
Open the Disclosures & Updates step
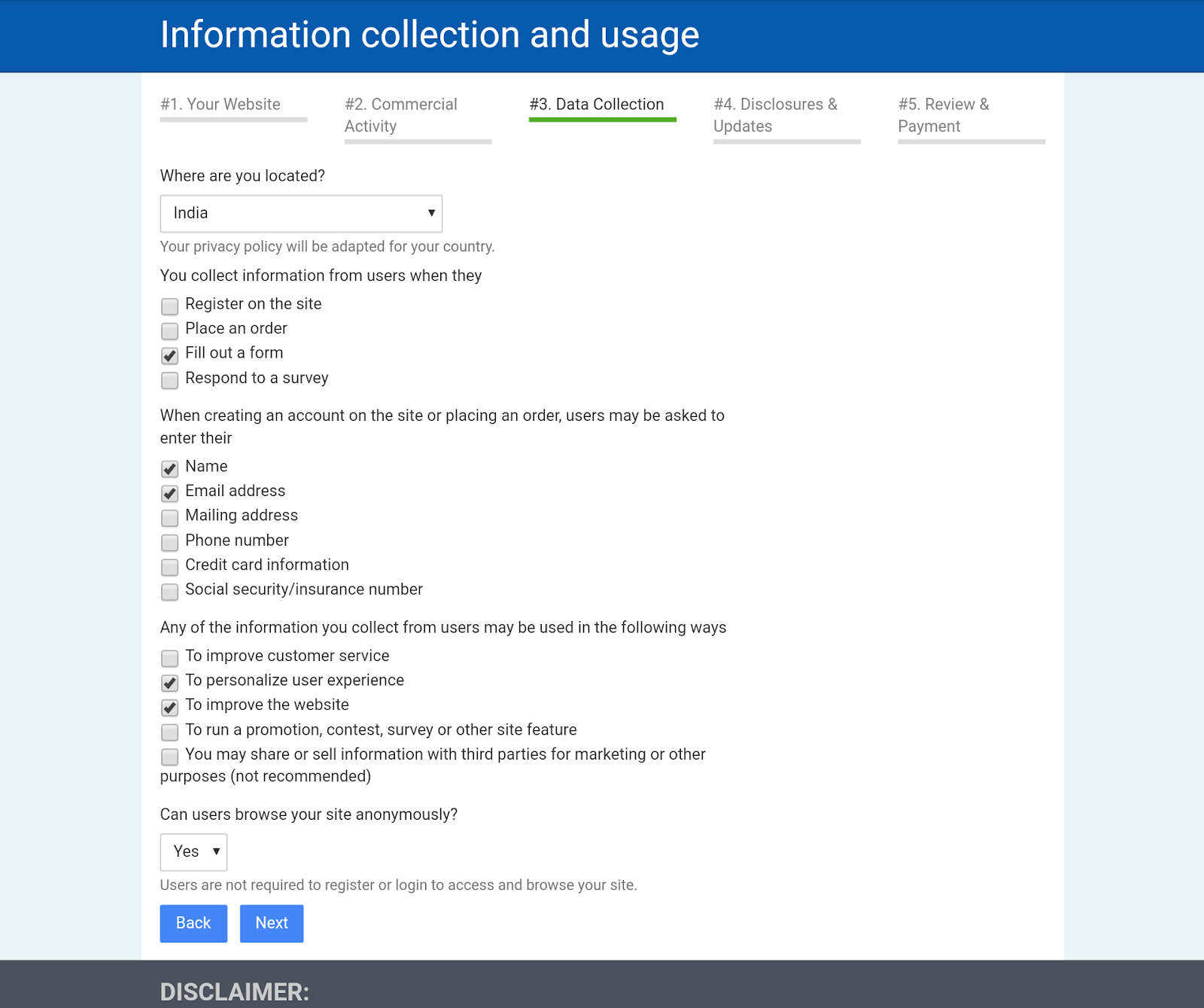click(x=775, y=115)
